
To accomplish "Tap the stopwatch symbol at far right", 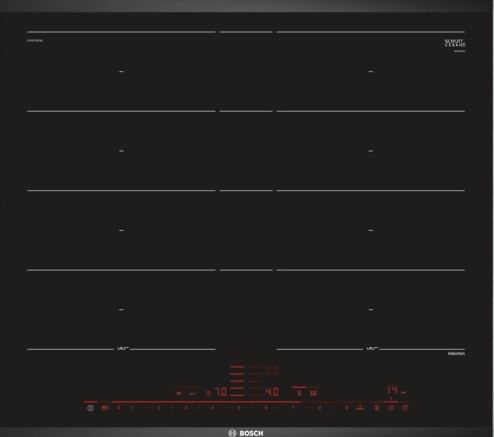I will point(405,408).
